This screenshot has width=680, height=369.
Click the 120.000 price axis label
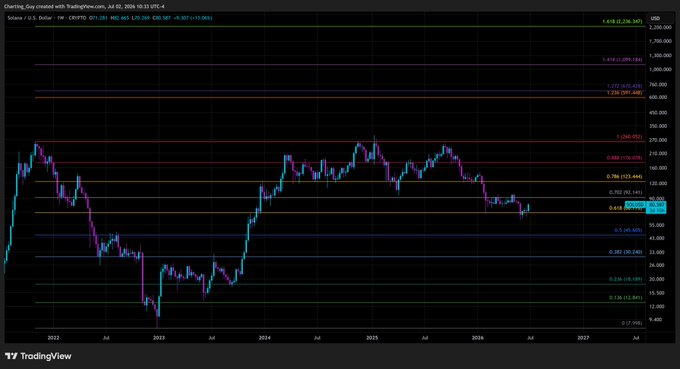pos(658,183)
